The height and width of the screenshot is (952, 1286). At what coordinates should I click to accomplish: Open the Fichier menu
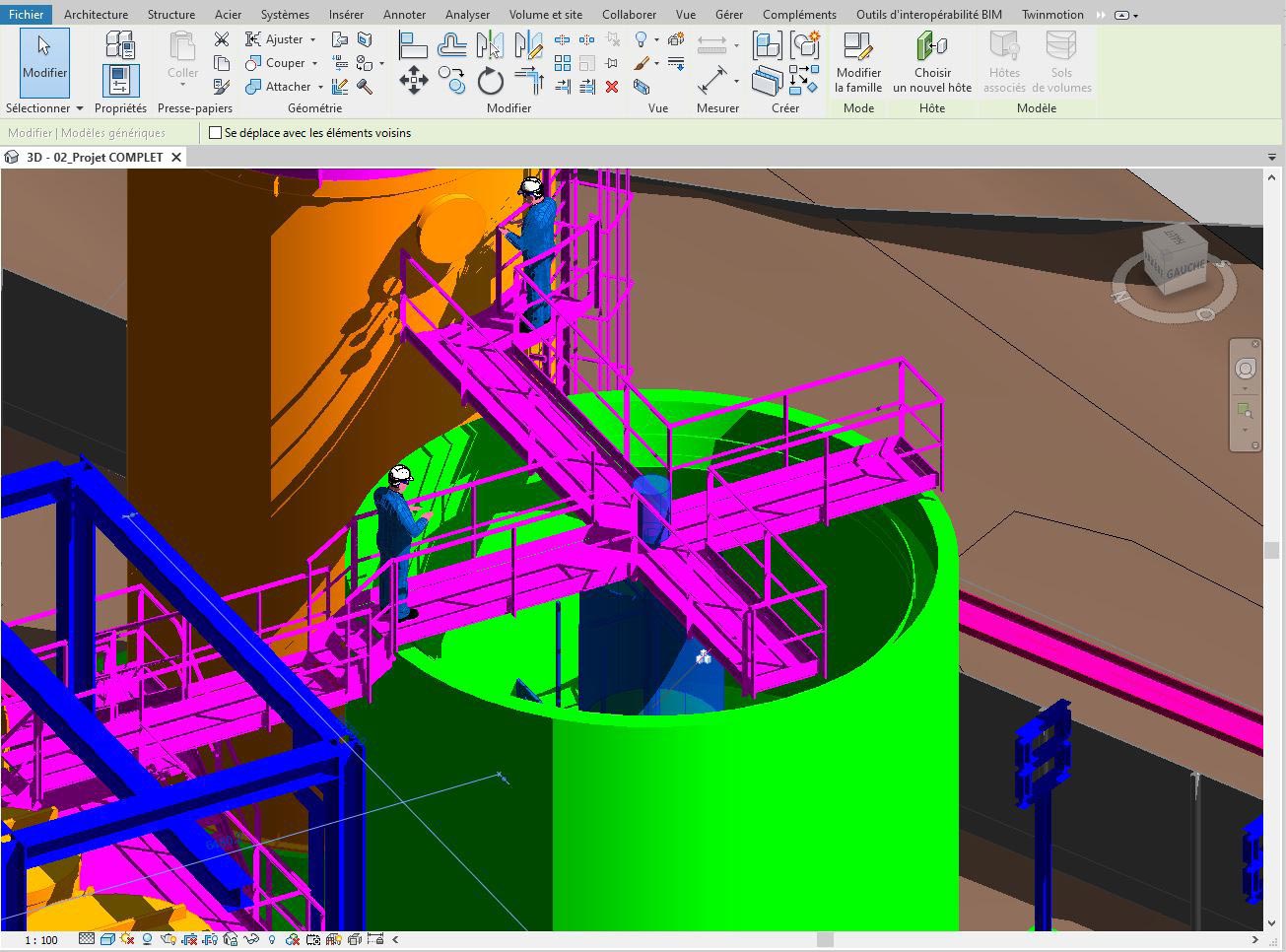[26, 14]
